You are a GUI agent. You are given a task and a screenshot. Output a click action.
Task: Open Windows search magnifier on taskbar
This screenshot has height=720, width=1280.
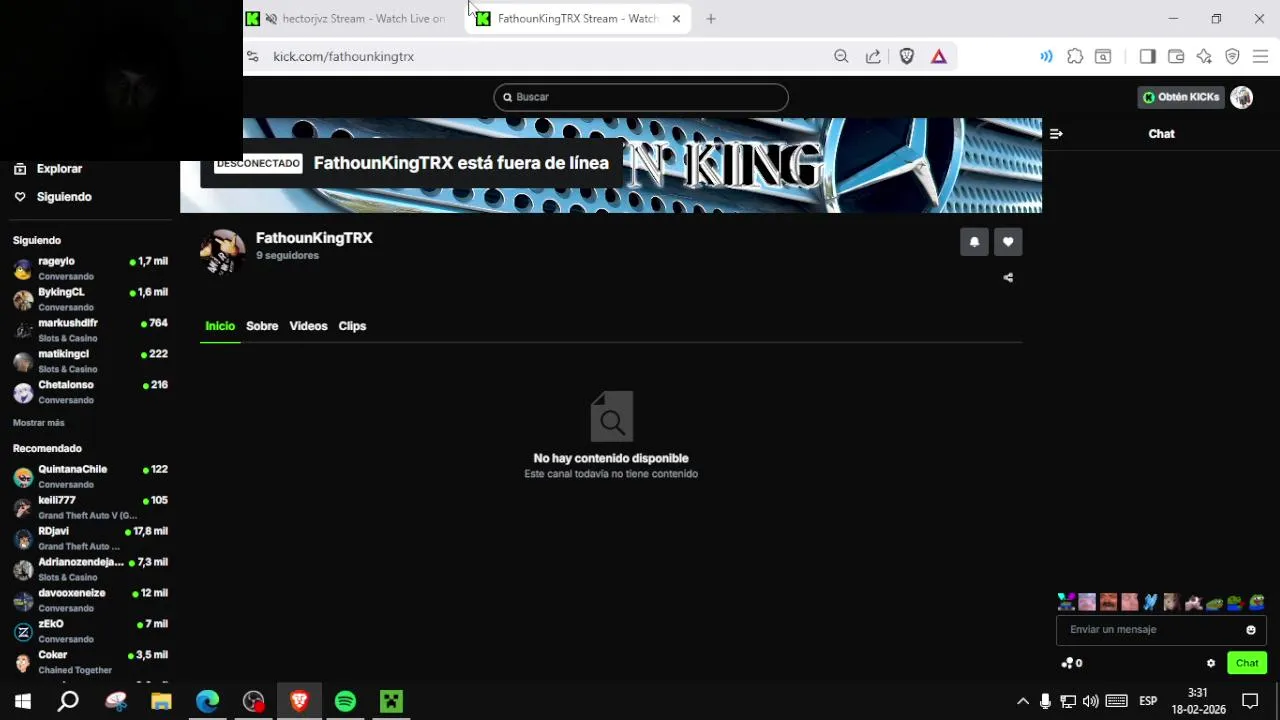(68, 701)
